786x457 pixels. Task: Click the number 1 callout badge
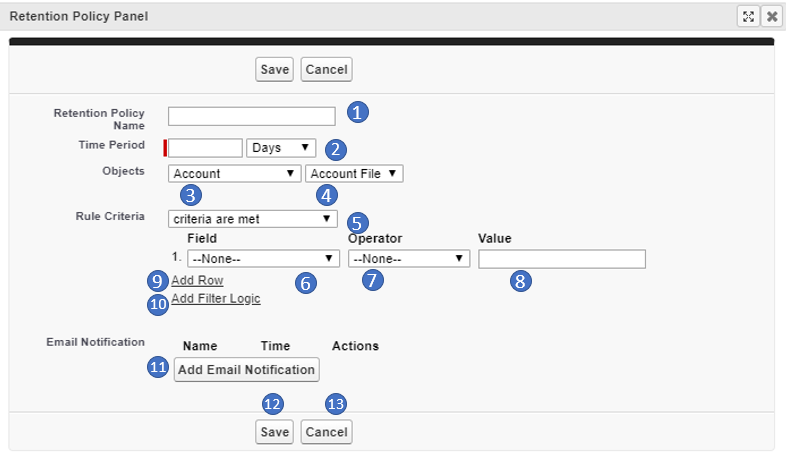[358, 112]
